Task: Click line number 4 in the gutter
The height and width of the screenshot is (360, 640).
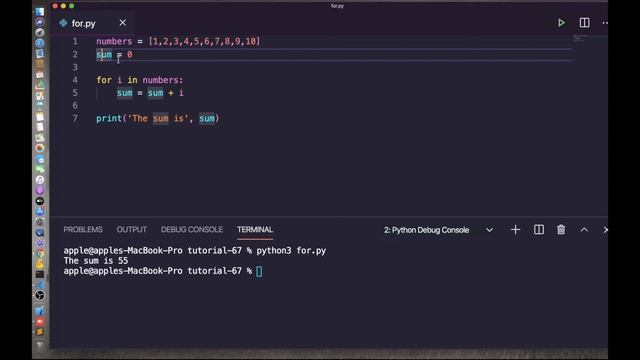Action: pos(75,80)
